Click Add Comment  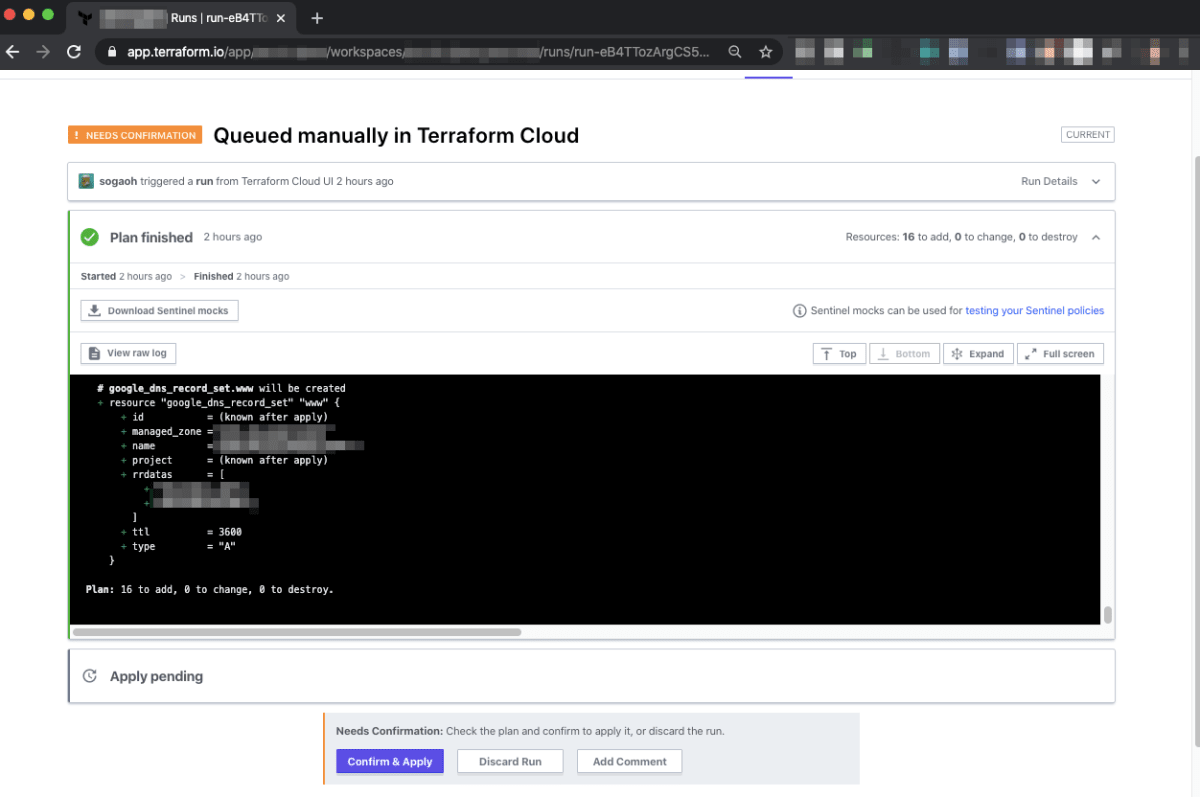(x=629, y=761)
